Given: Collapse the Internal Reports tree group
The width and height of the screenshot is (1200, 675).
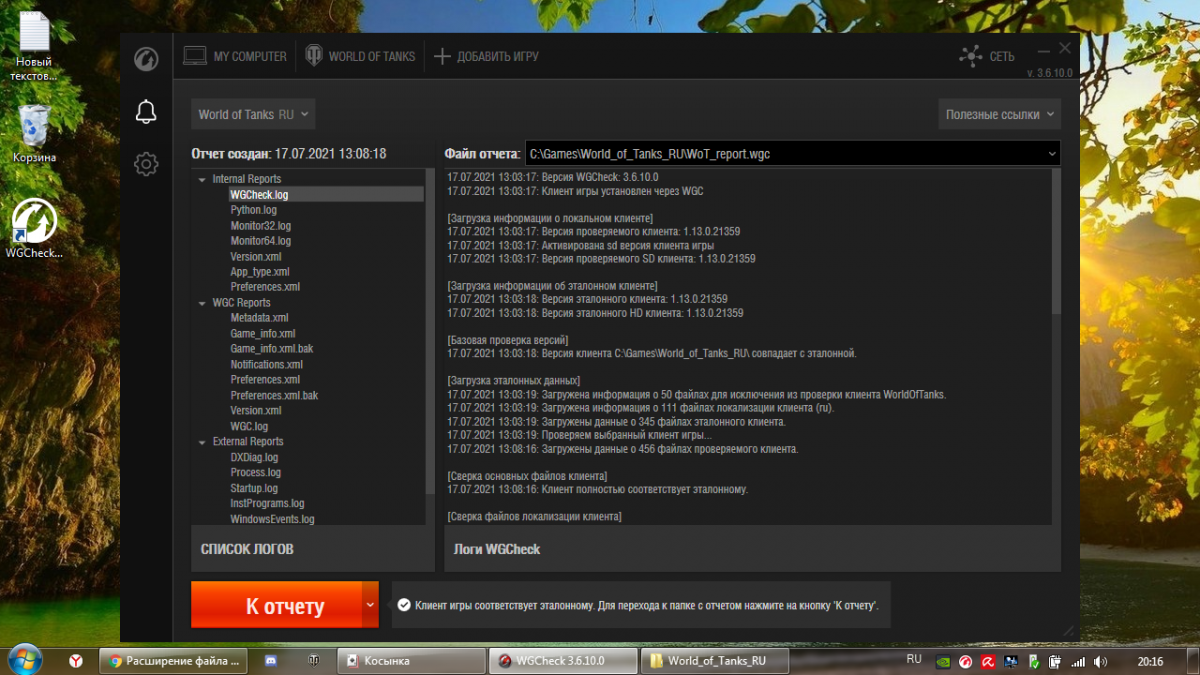Looking at the screenshot, I should tap(203, 180).
